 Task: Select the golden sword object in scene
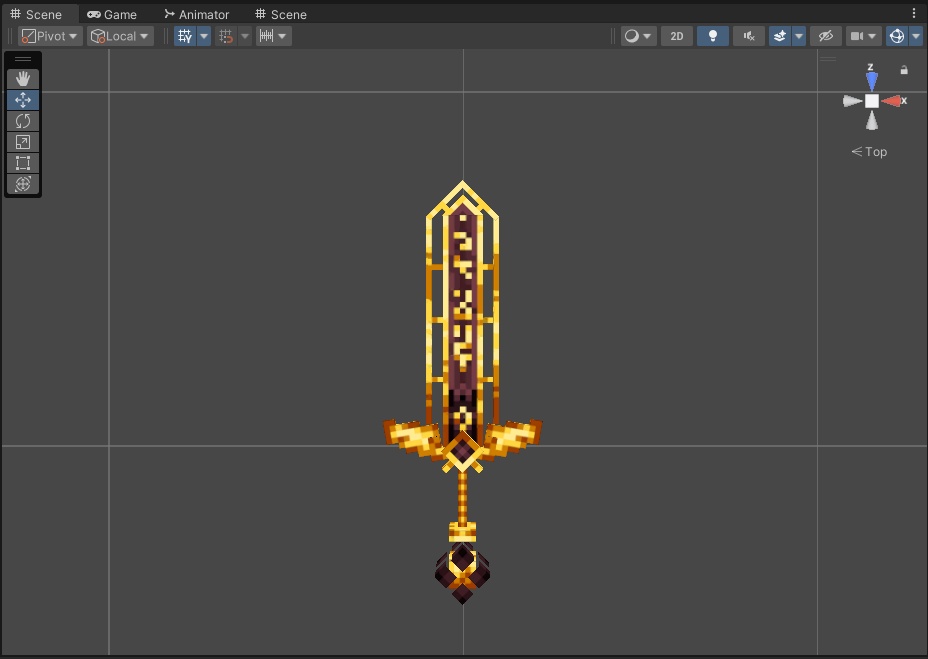[462, 391]
